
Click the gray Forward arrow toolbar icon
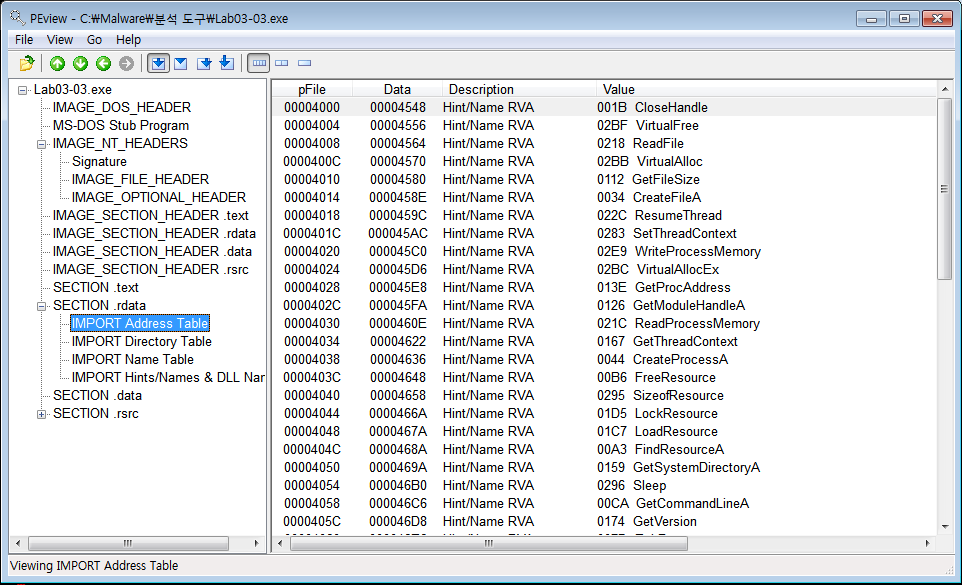tap(126, 63)
